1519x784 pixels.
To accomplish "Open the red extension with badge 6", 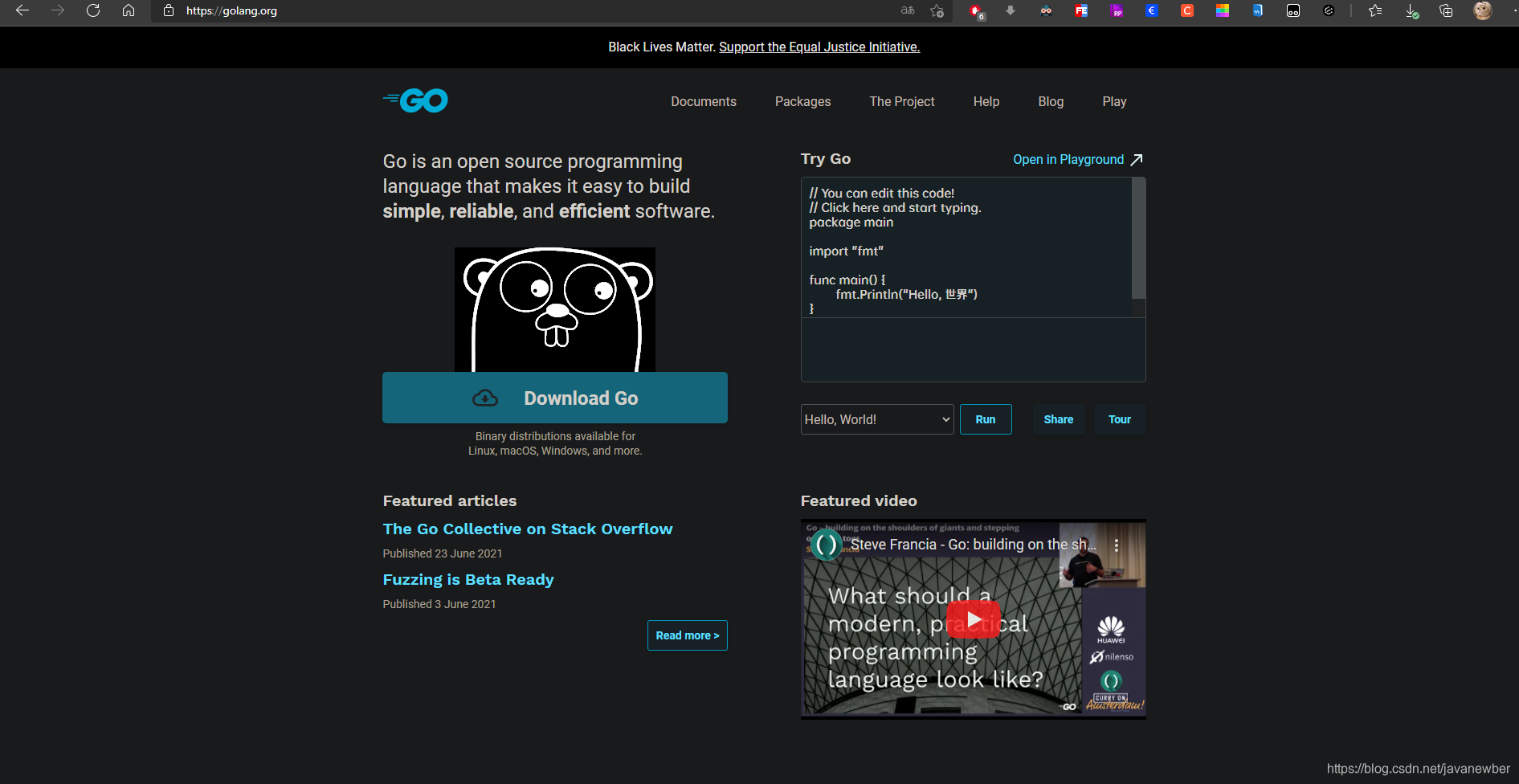I will 976,11.
